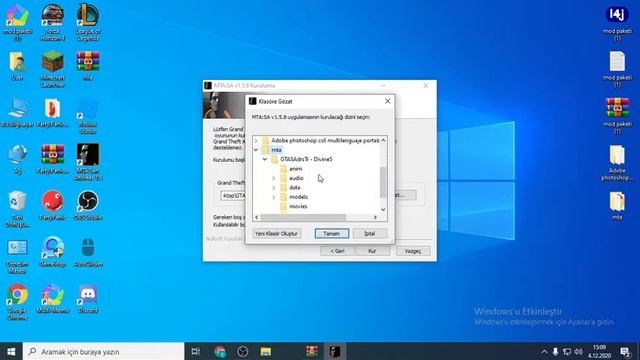Open the Discord desktop shortcut
640x360 pixels.
(x=88, y=298)
